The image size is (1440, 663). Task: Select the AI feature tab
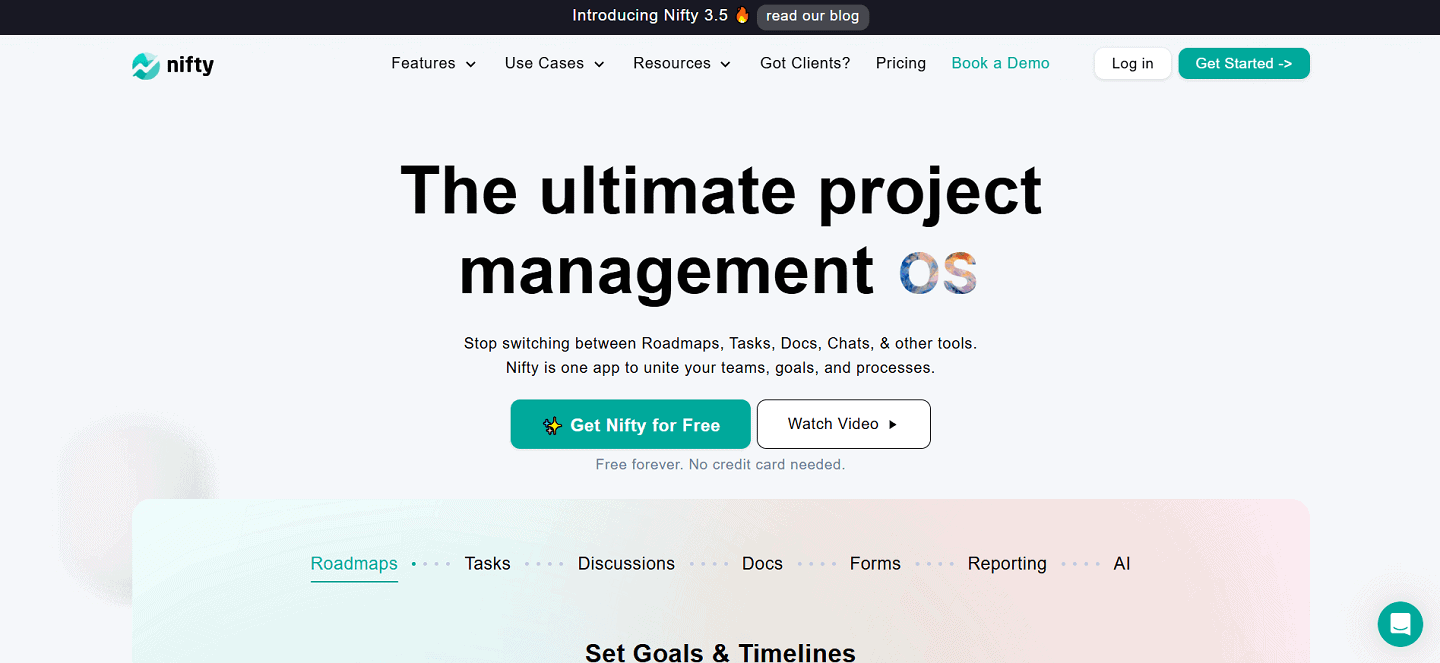[x=1121, y=563]
